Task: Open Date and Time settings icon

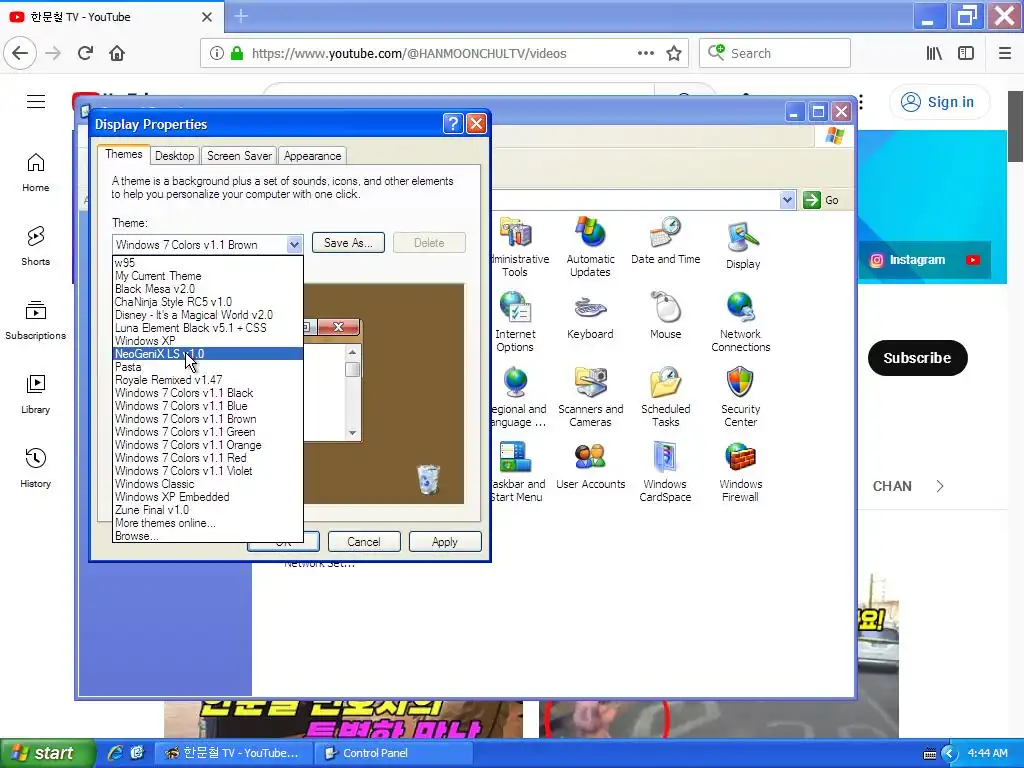Action: point(665,240)
